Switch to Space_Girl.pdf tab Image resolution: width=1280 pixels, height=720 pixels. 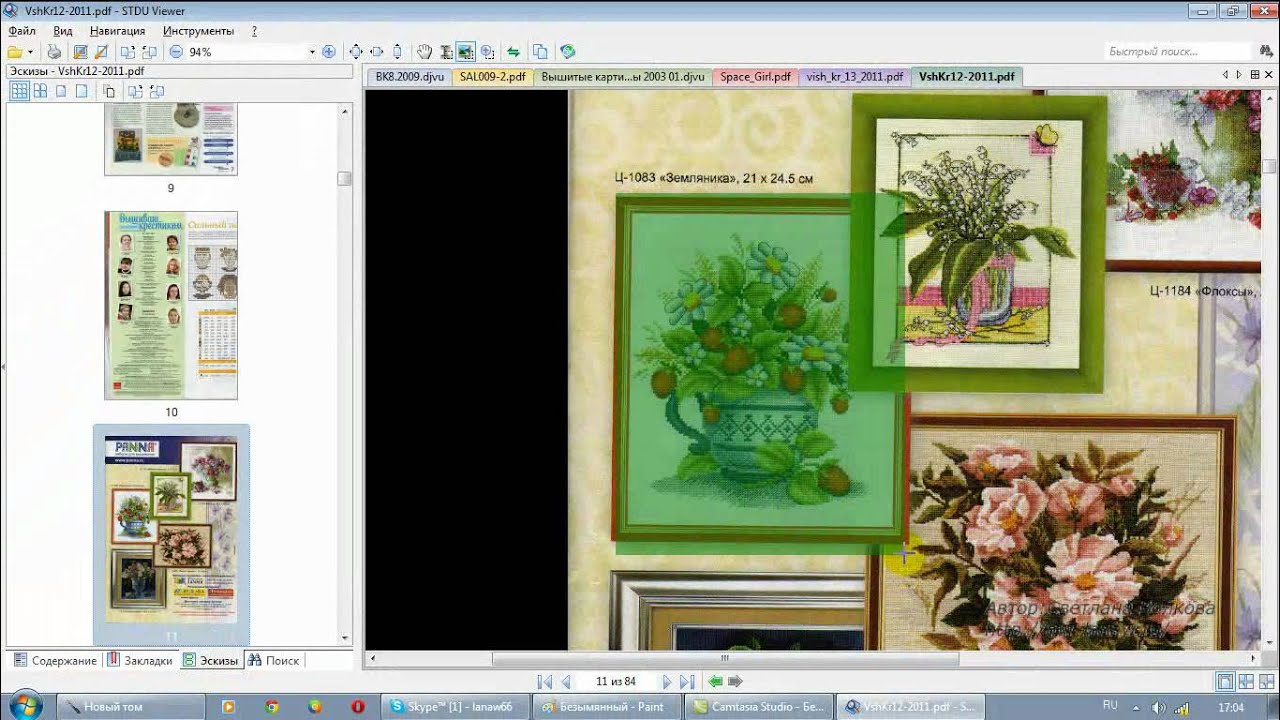755,77
